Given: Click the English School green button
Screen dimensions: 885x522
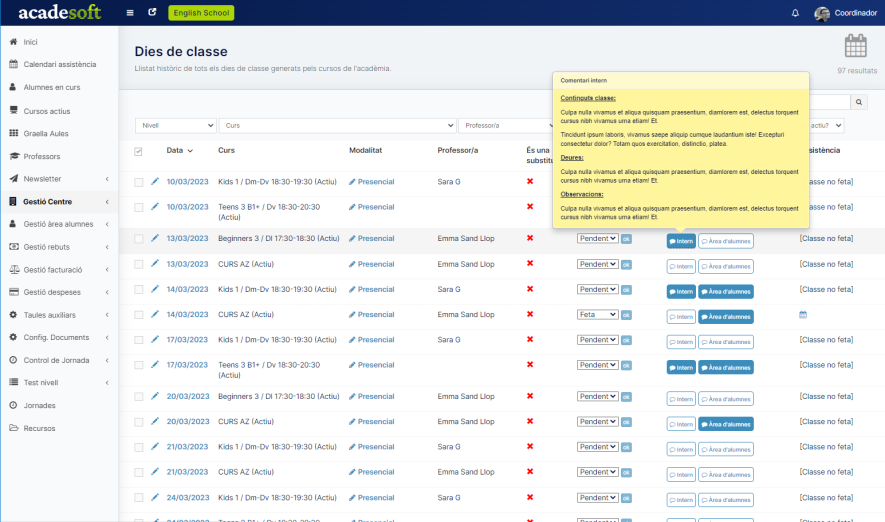Looking at the screenshot, I should 201,13.
